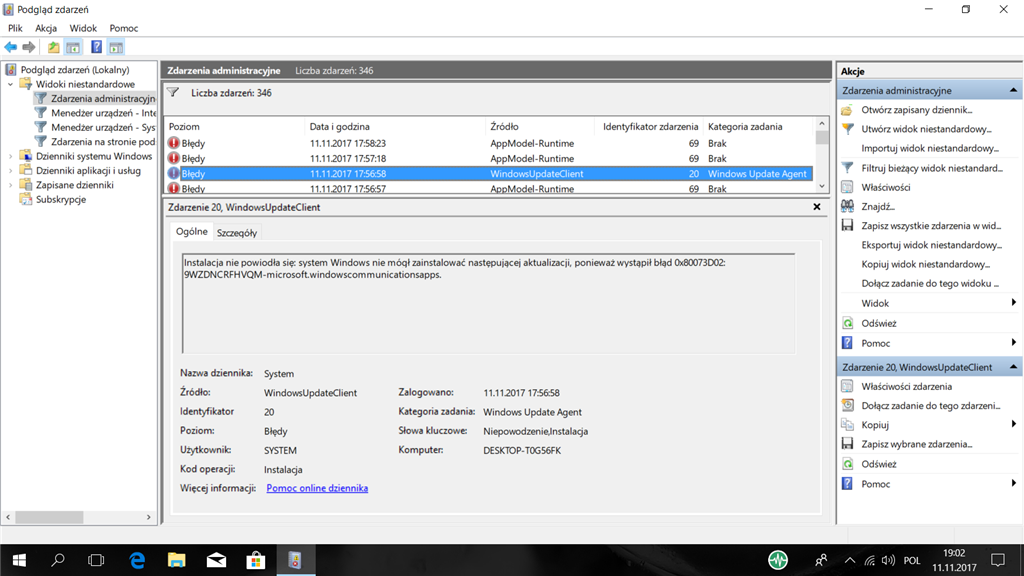Open the Akcja menu
The image size is (1024, 576).
pyautogui.click(x=46, y=28)
